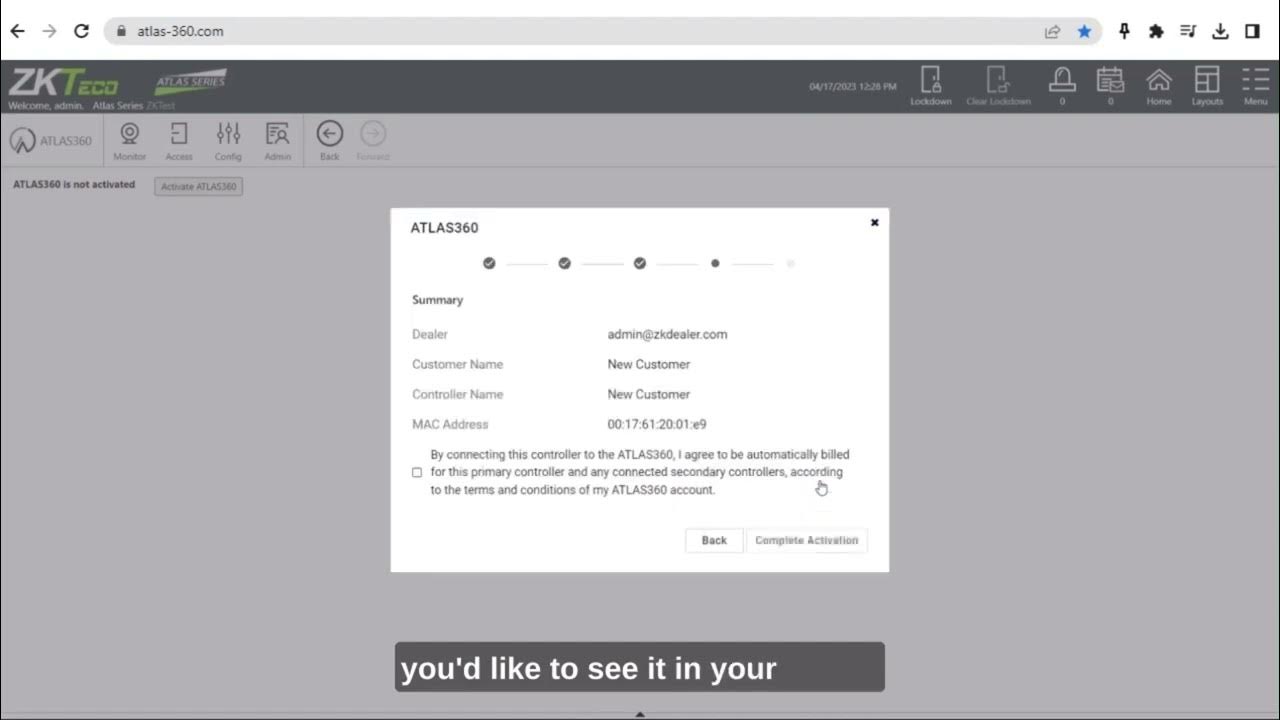Check the automatic billing agreement checkbox
1280x720 pixels.
pos(417,472)
